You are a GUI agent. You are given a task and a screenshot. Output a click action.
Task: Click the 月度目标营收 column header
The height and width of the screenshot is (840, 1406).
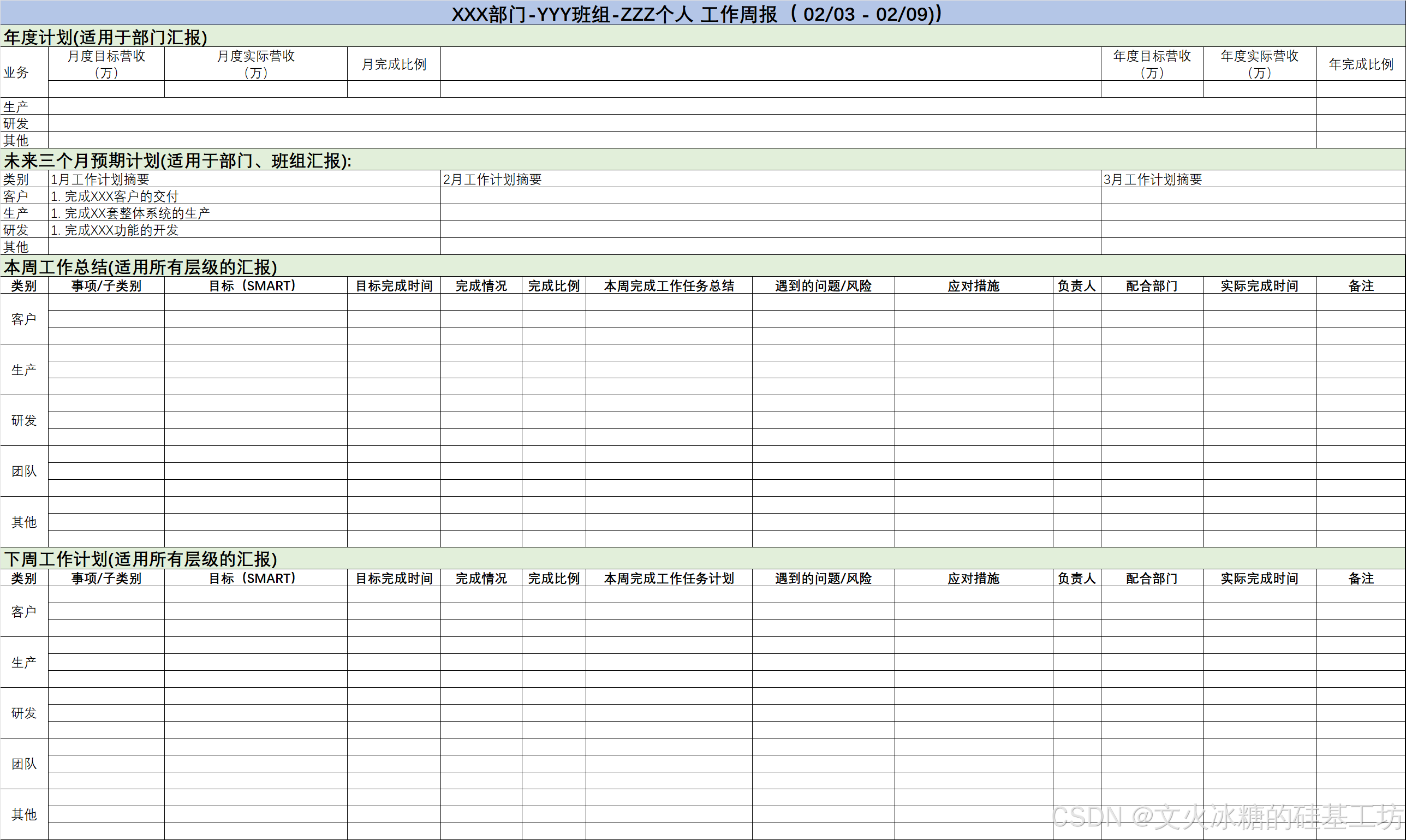(106, 63)
